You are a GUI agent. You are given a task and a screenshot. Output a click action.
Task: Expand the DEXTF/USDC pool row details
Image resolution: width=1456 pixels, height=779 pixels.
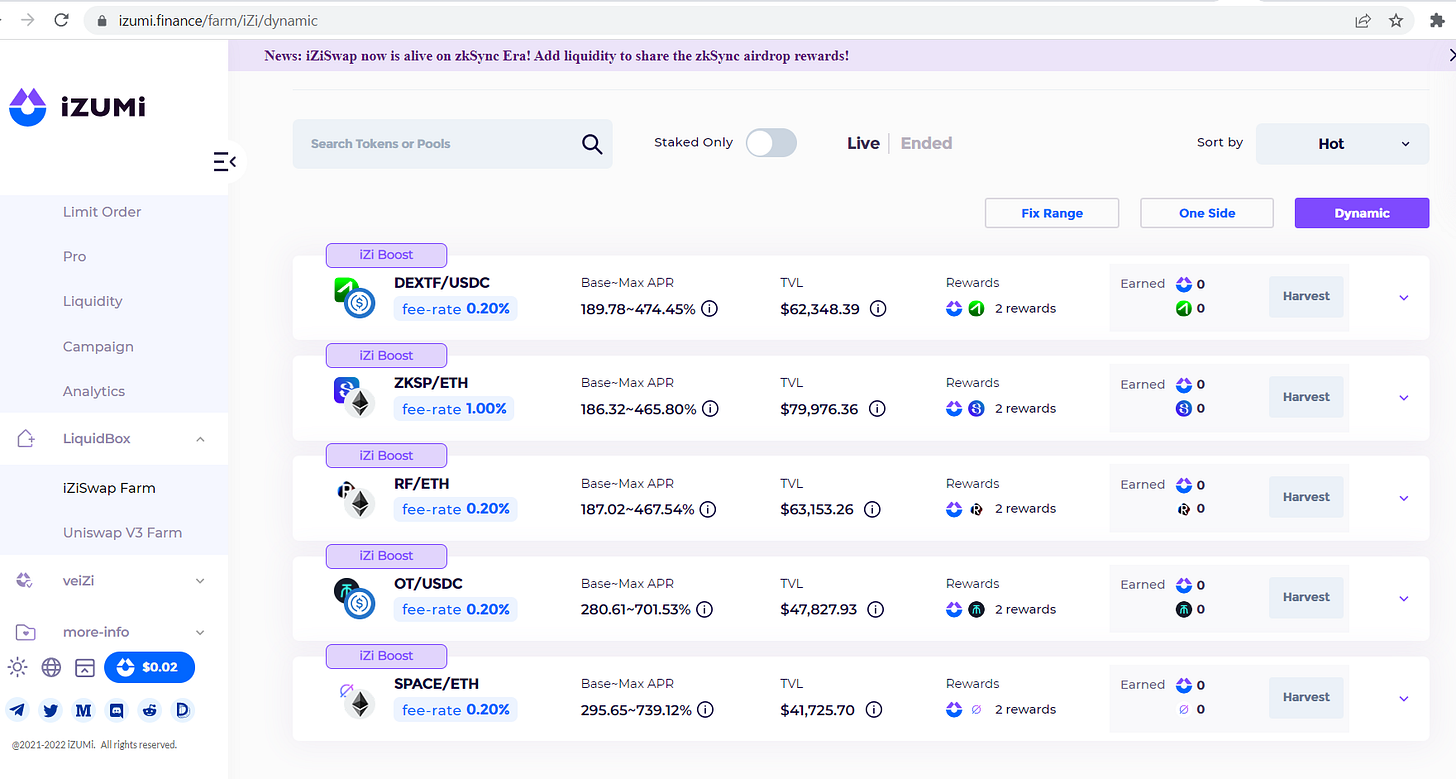[1404, 298]
